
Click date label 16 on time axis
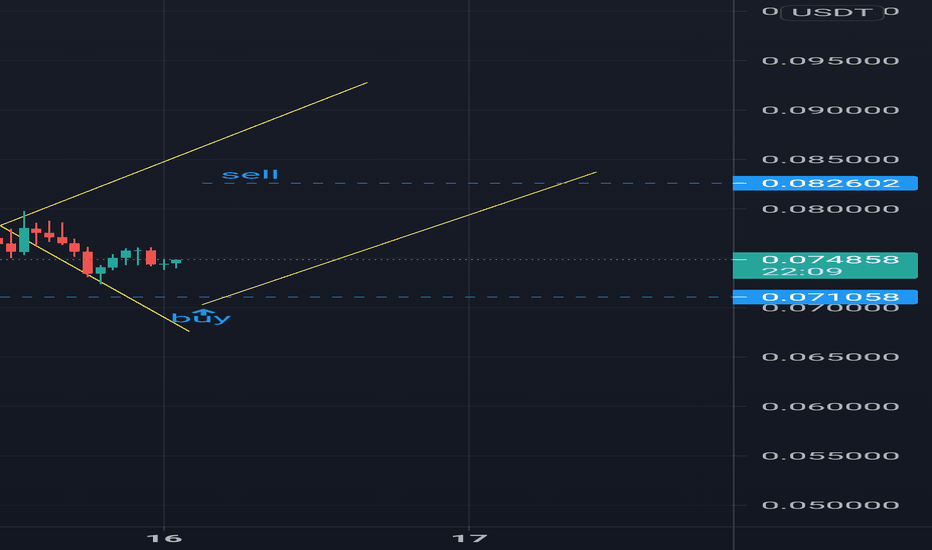point(164,539)
